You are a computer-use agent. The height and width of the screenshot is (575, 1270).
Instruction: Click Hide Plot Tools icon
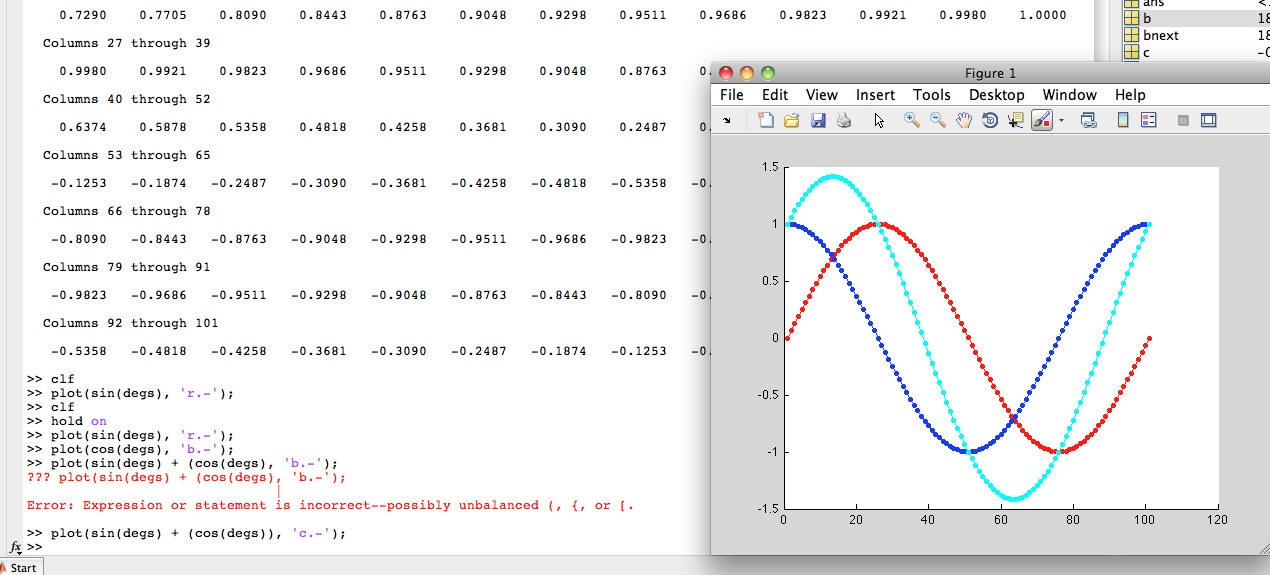1183,120
